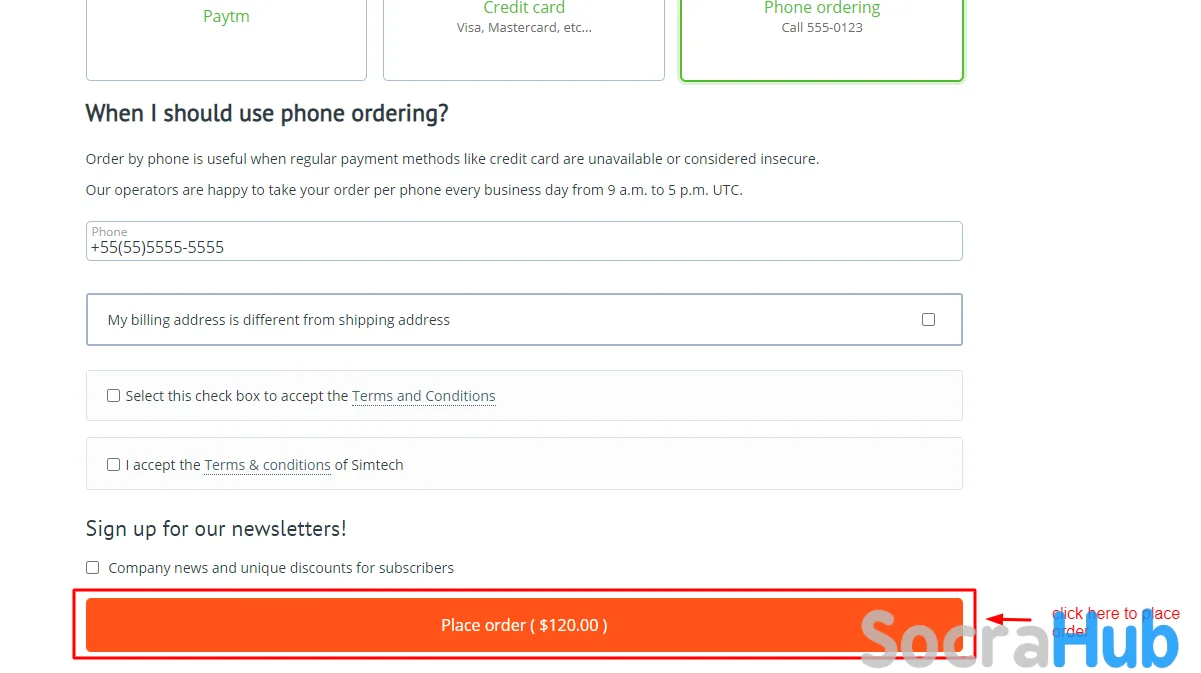Click the 'Call 555-0123' phone ordering text
The height and width of the screenshot is (673, 1201).
pos(822,28)
